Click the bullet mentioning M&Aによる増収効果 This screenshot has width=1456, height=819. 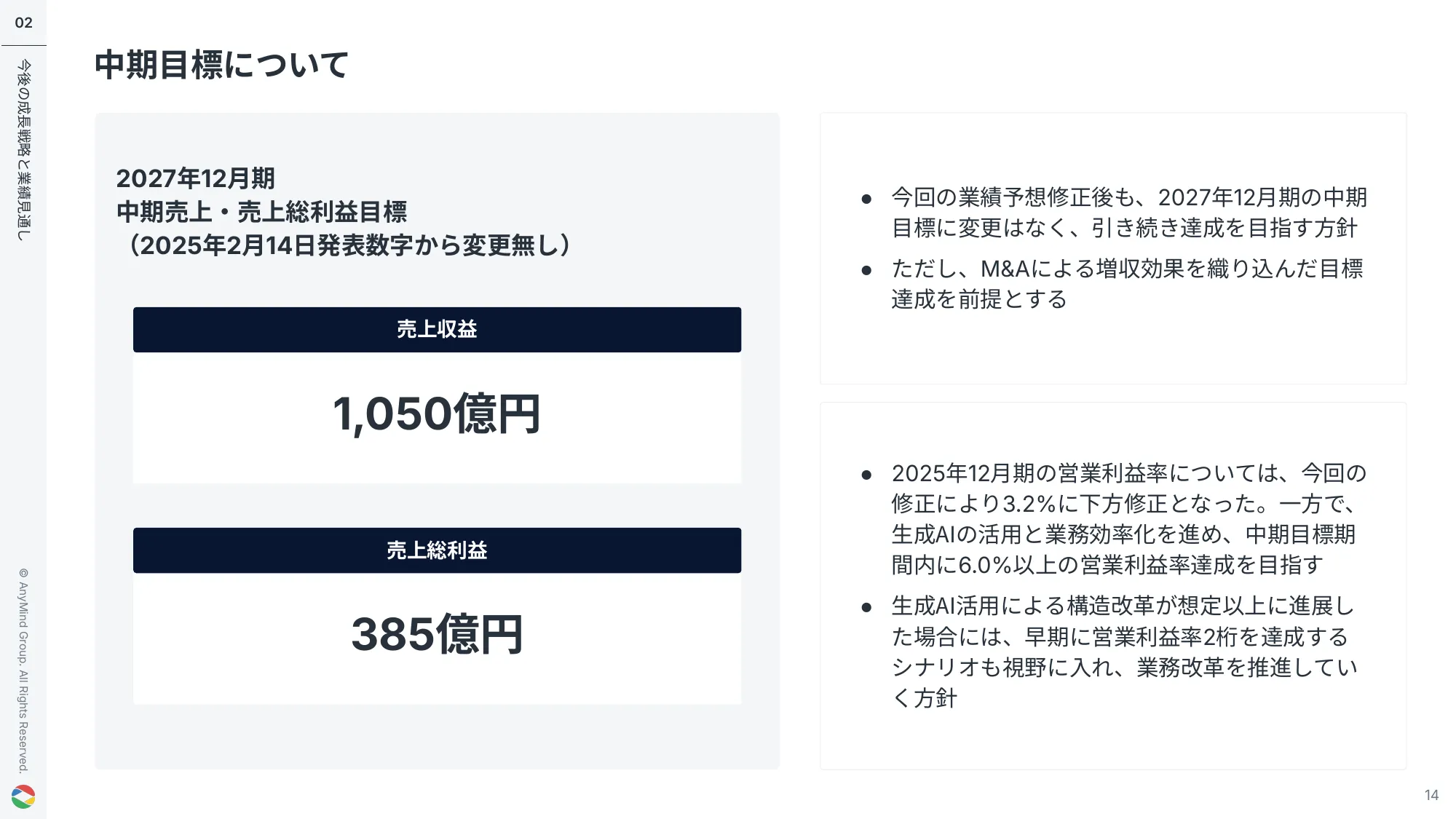point(1127,284)
